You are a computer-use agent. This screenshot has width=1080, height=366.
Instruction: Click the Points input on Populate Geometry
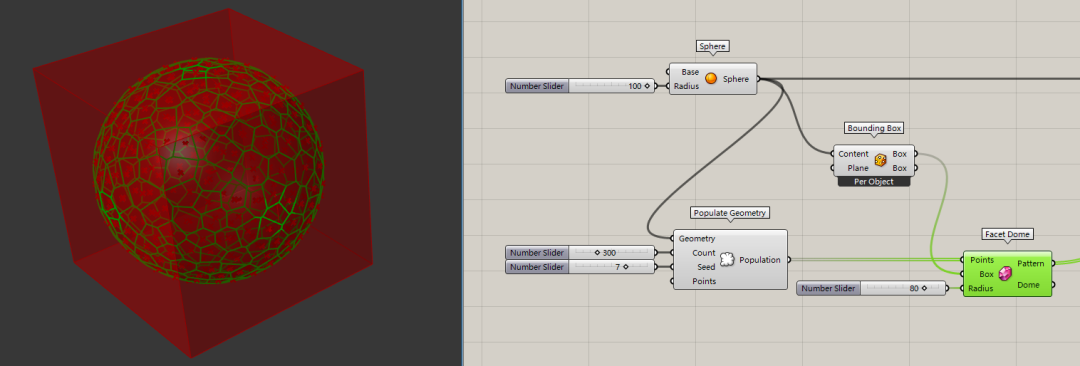[x=703, y=281]
